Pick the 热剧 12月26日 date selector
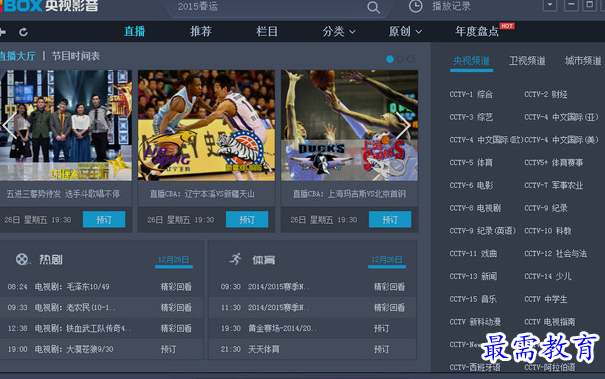Image resolution: width=605 pixels, height=379 pixels. 174,260
